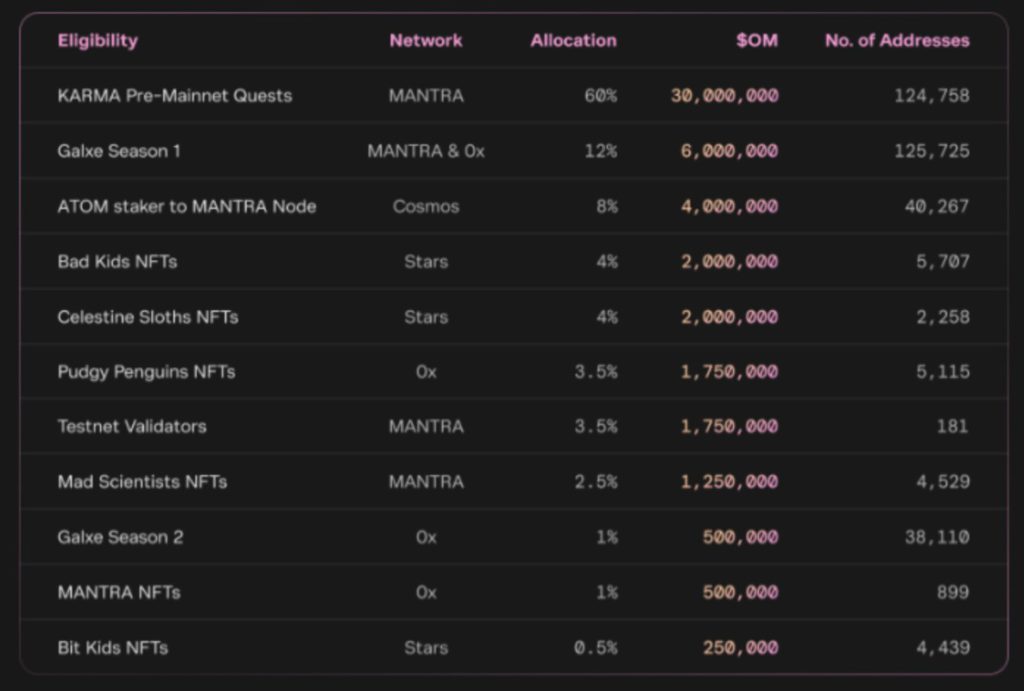This screenshot has width=1024, height=691.
Task: Click the $OM column header
Action: pos(756,41)
